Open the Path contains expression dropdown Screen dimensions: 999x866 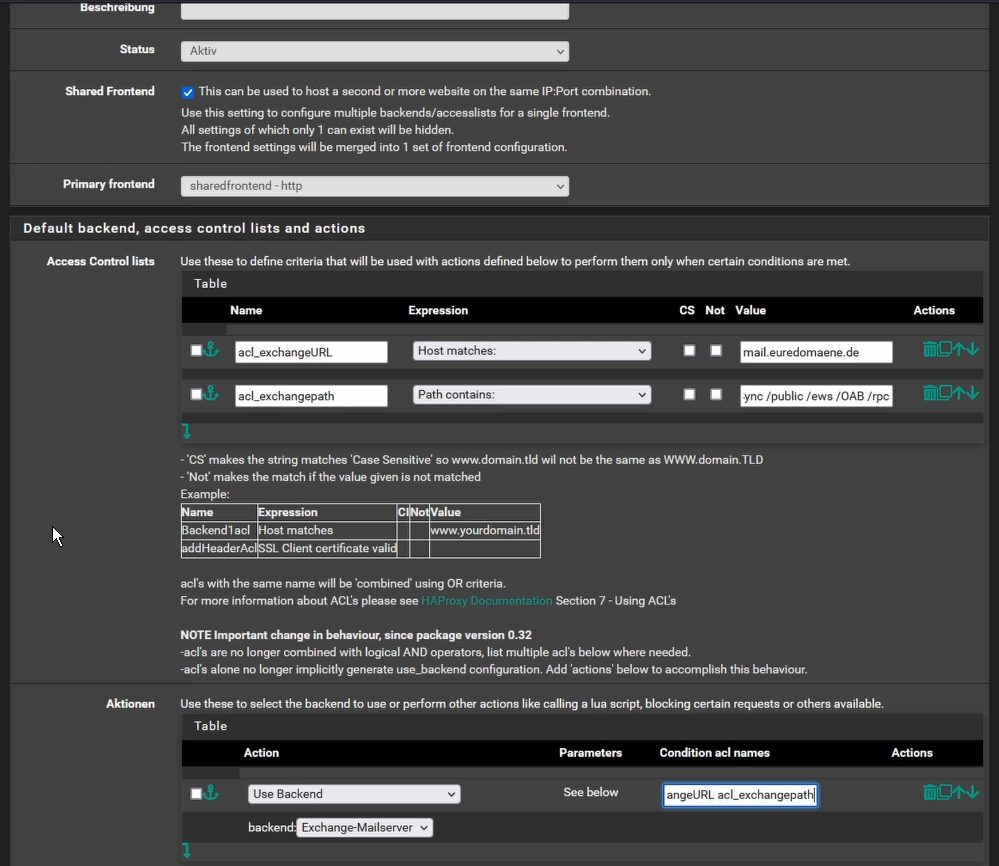pyautogui.click(x=532, y=395)
